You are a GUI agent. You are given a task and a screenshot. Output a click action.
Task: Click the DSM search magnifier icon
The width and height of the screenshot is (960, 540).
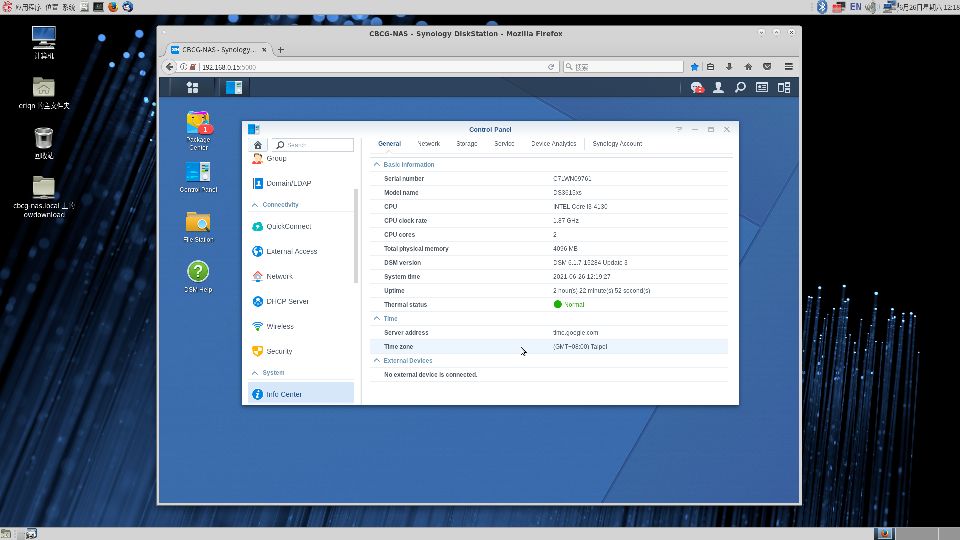[740, 88]
